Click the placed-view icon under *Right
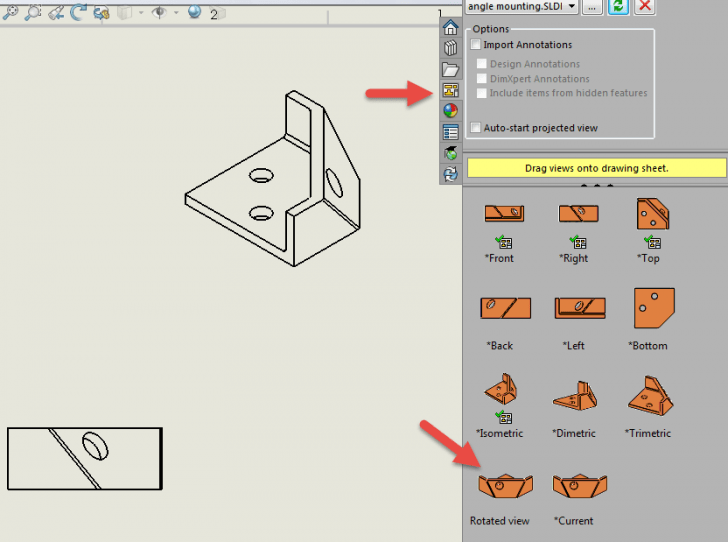Image resolution: width=728 pixels, height=542 pixels. (x=578, y=242)
